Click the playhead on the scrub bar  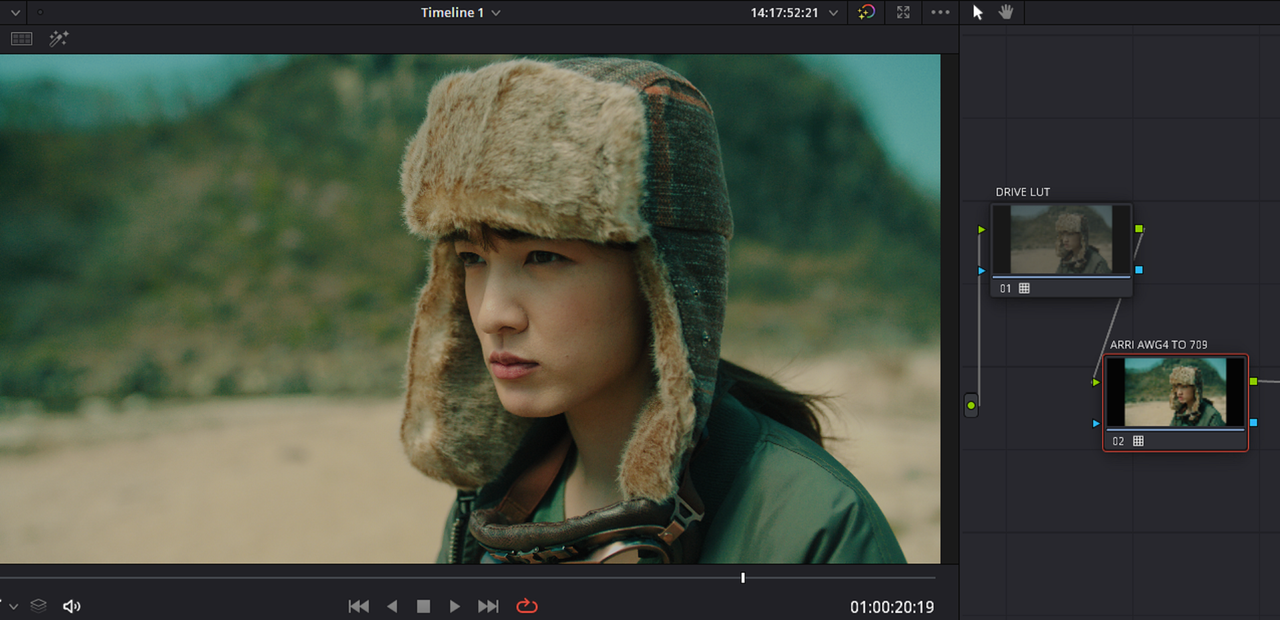tap(743, 577)
